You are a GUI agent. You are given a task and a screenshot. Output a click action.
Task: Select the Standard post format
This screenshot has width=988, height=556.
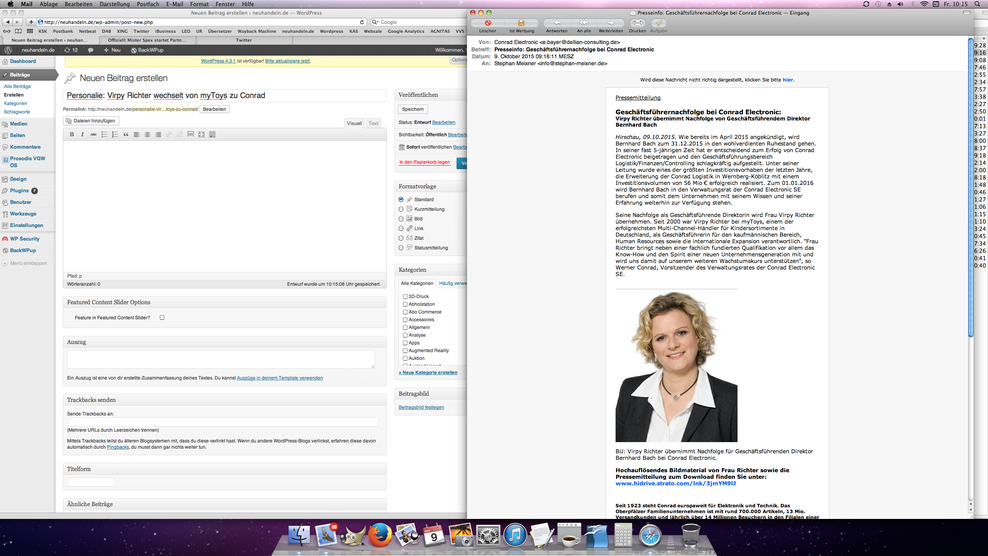coord(401,199)
